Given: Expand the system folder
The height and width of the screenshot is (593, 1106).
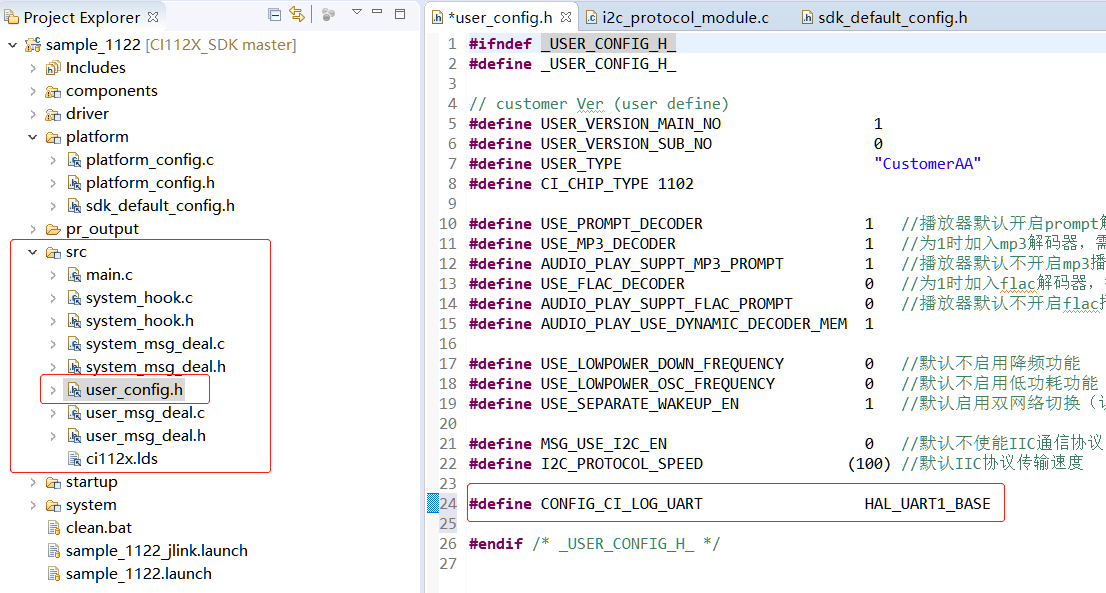Looking at the screenshot, I should (x=32, y=506).
